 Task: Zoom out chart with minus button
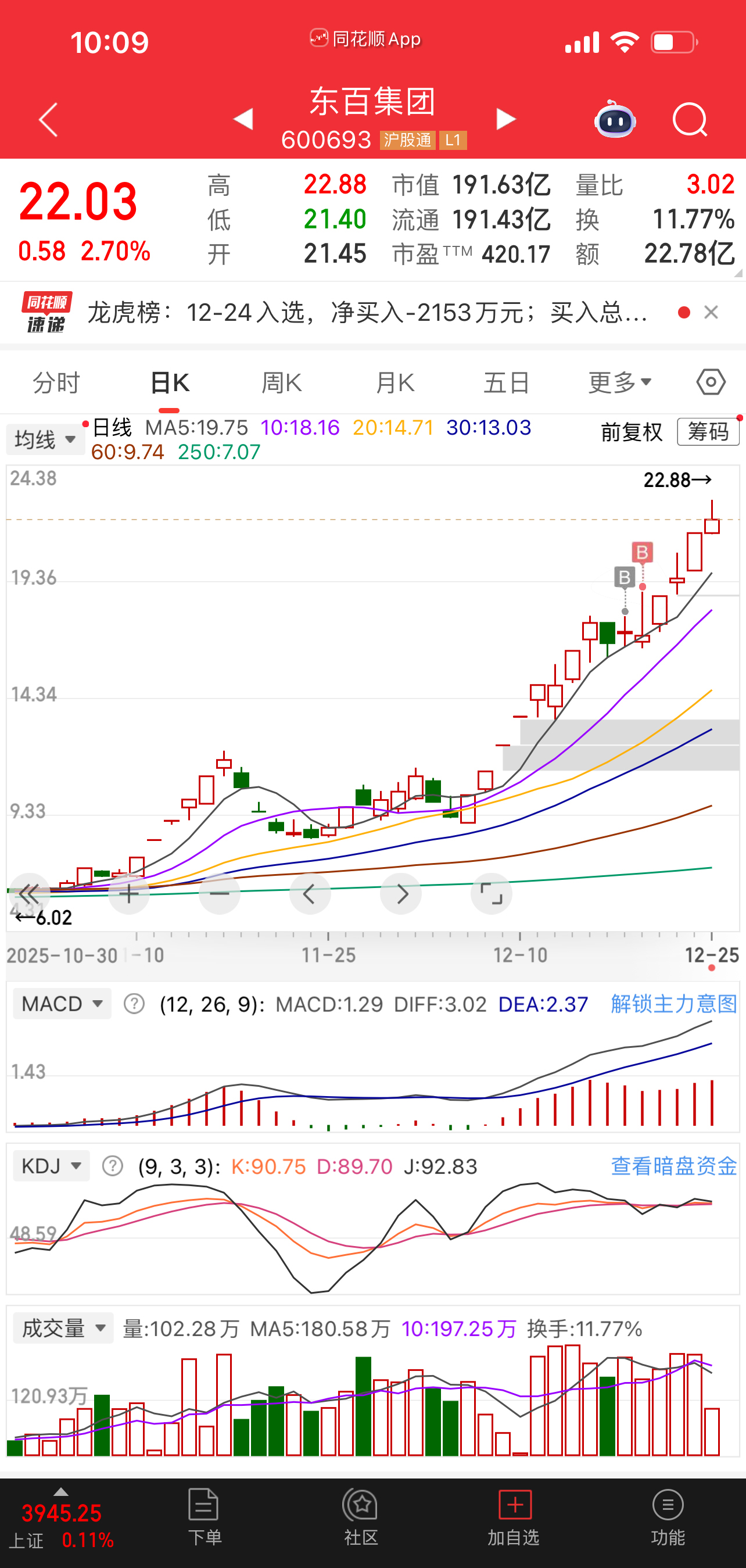[x=220, y=894]
